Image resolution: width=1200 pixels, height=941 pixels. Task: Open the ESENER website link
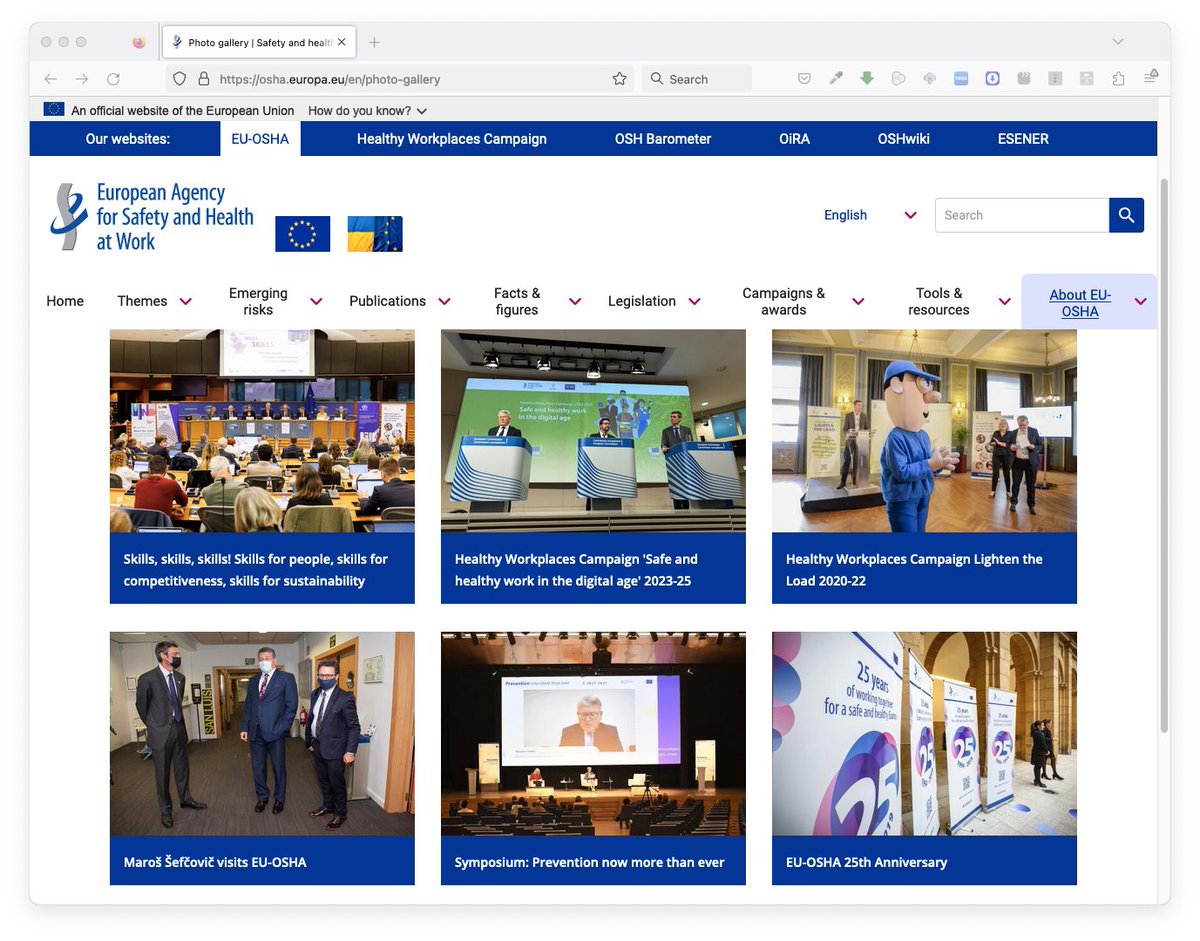(1023, 139)
